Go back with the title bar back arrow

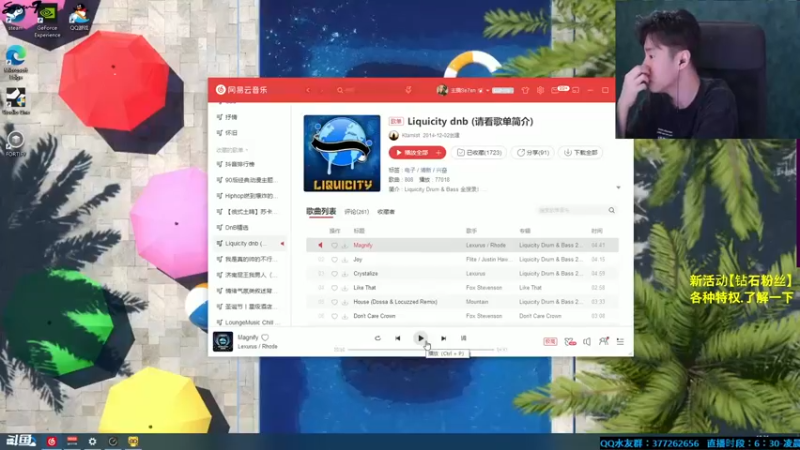[308, 90]
